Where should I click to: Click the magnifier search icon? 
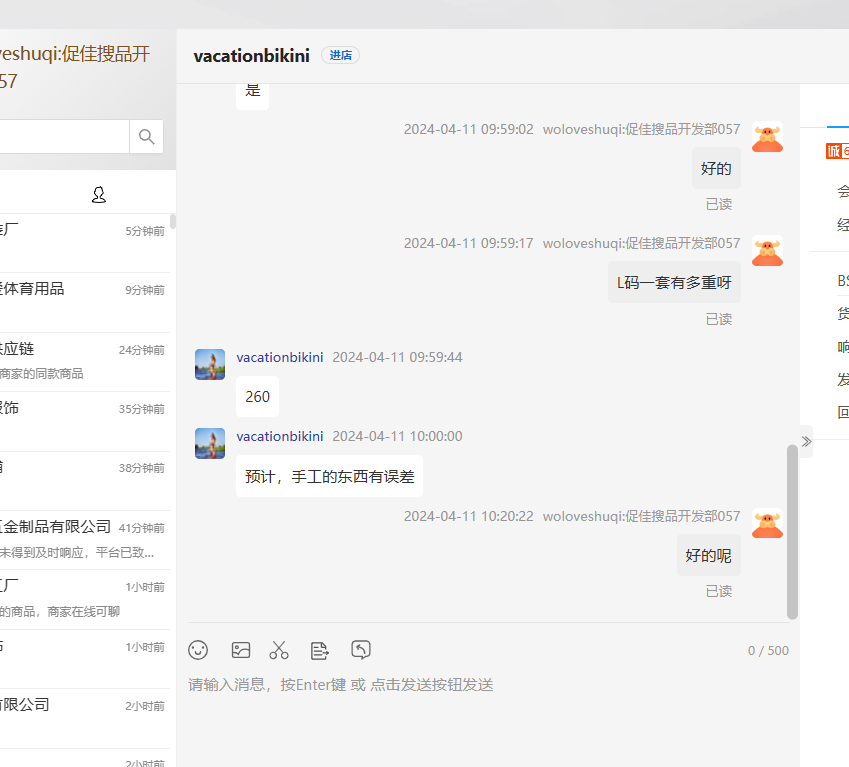(x=146, y=137)
